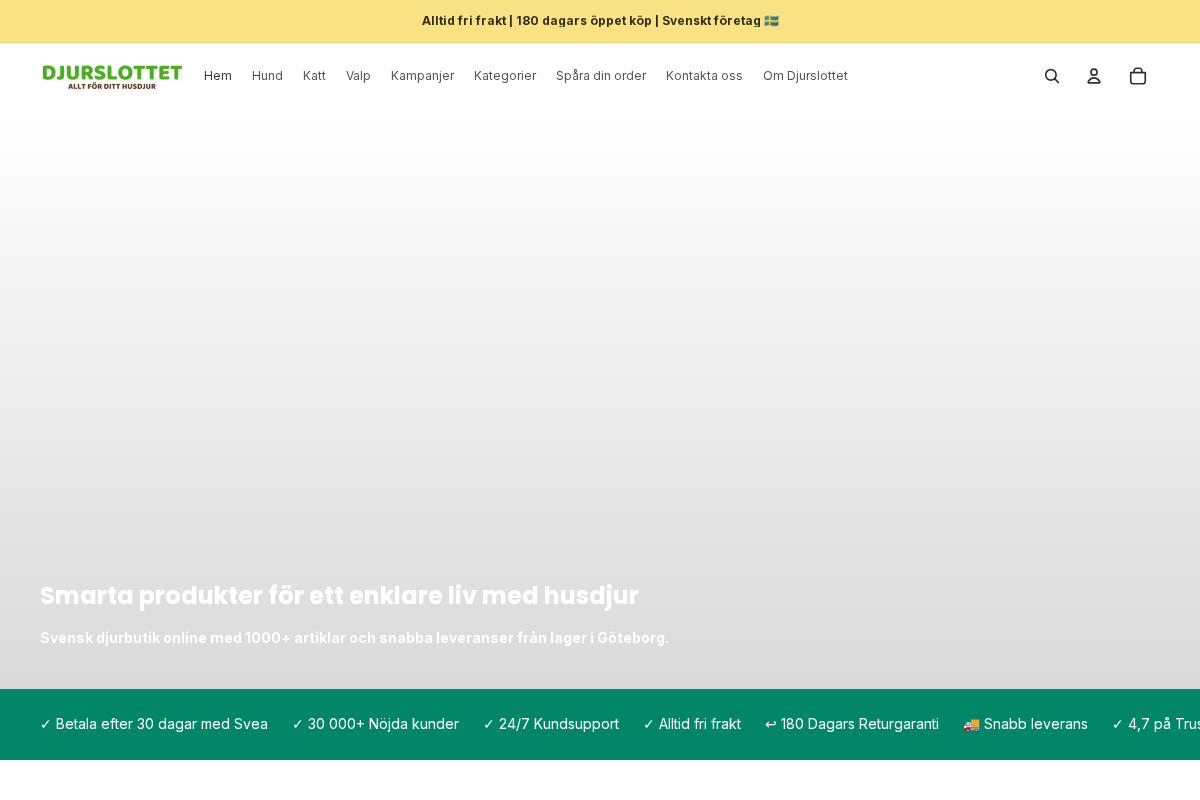Select the Hem menu item
Screen dimensions: 1200x800
[217, 76]
